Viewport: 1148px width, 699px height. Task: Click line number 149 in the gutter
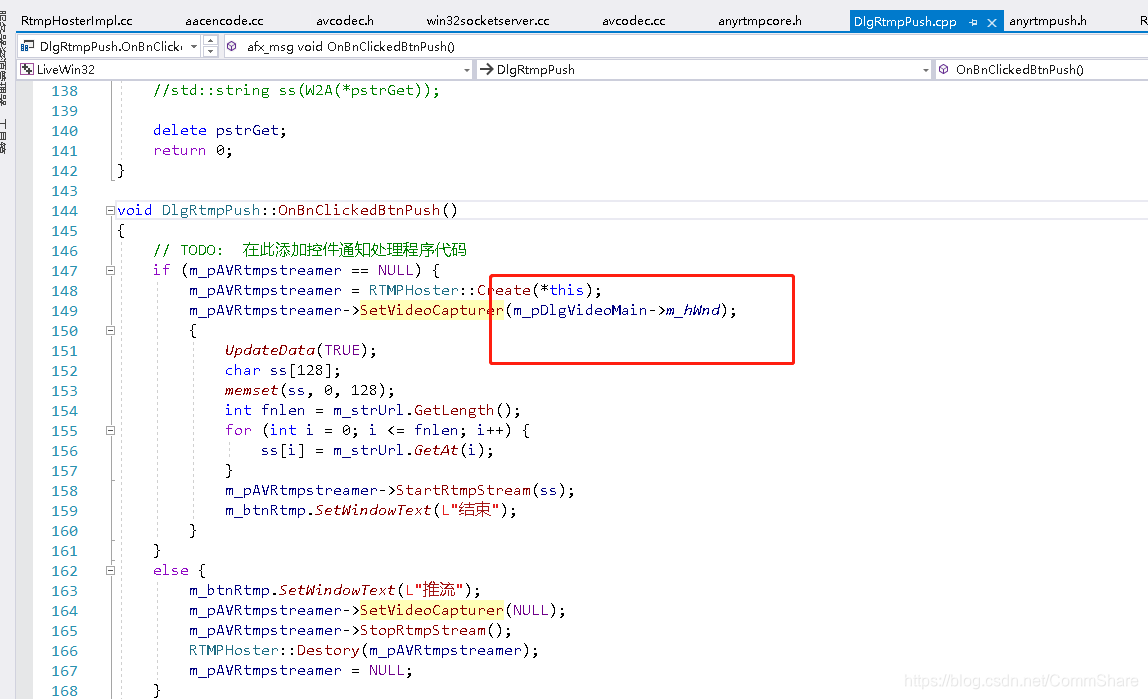[x=64, y=311]
